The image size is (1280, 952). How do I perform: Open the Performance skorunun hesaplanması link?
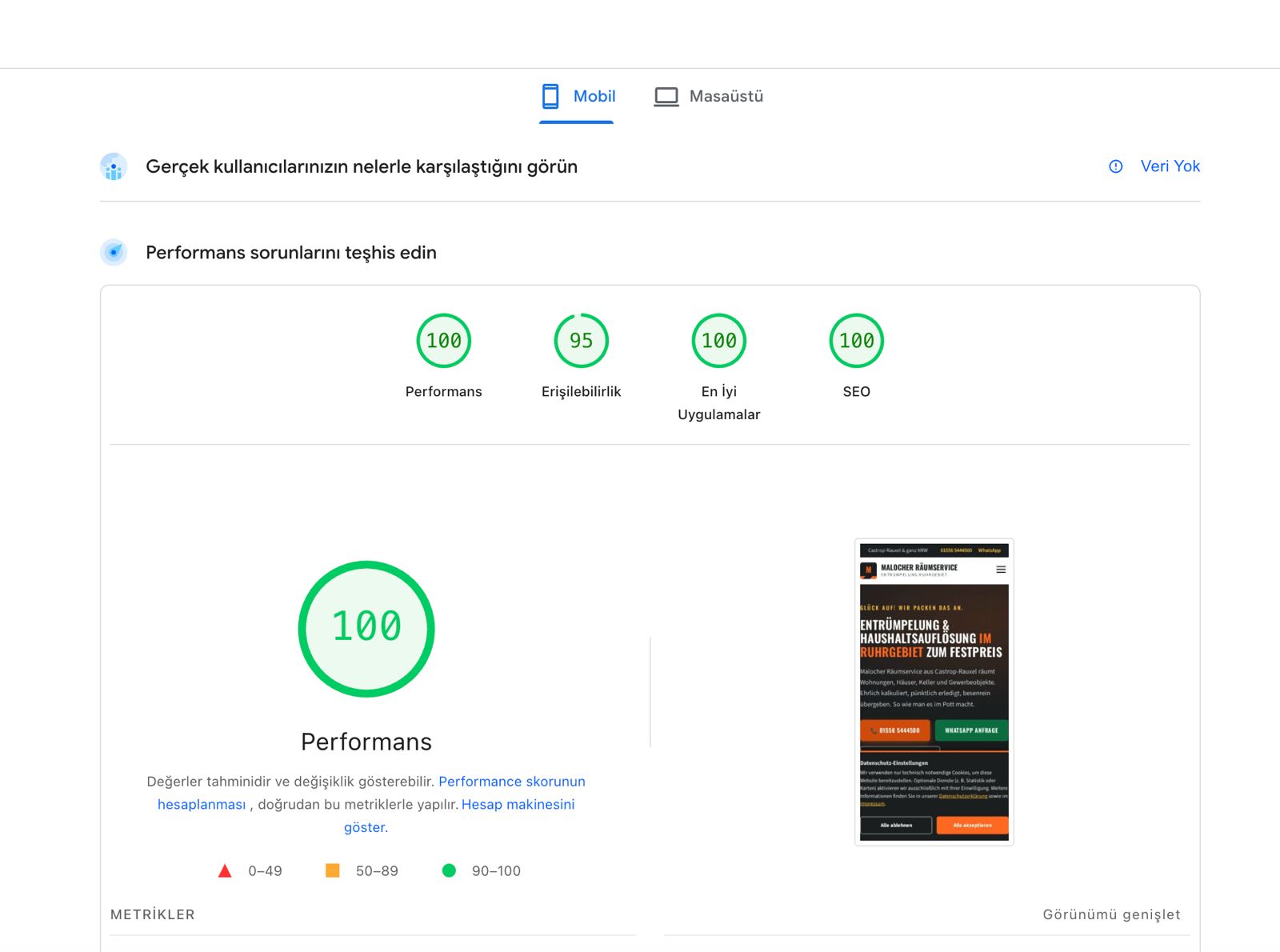(x=371, y=793)
